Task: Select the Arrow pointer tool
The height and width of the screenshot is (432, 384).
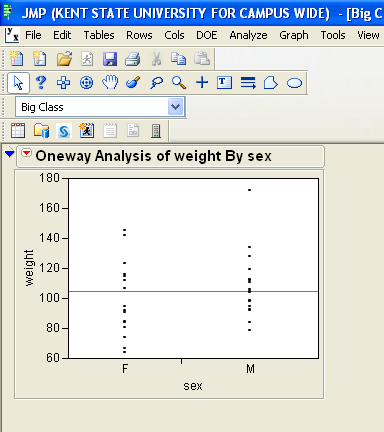Action: 18,83
